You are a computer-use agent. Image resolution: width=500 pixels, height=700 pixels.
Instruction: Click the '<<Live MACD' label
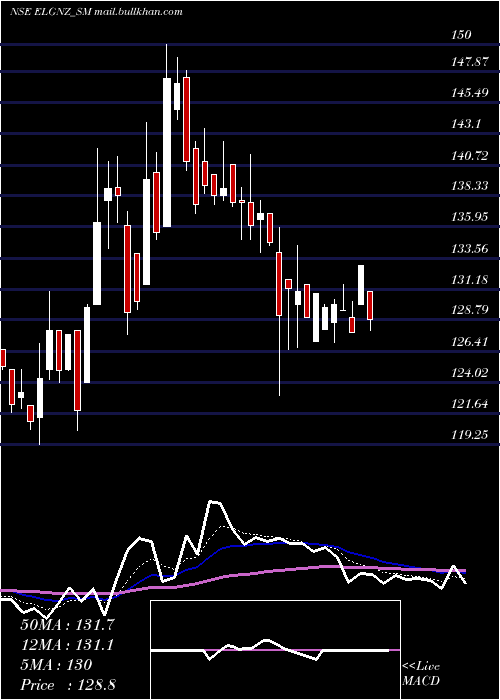421,674
